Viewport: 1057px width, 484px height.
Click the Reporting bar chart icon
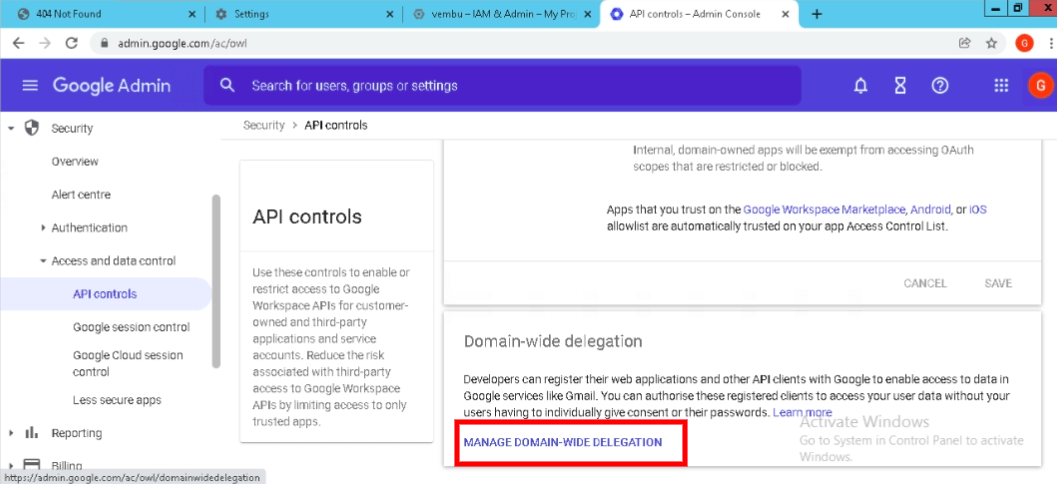32,433
